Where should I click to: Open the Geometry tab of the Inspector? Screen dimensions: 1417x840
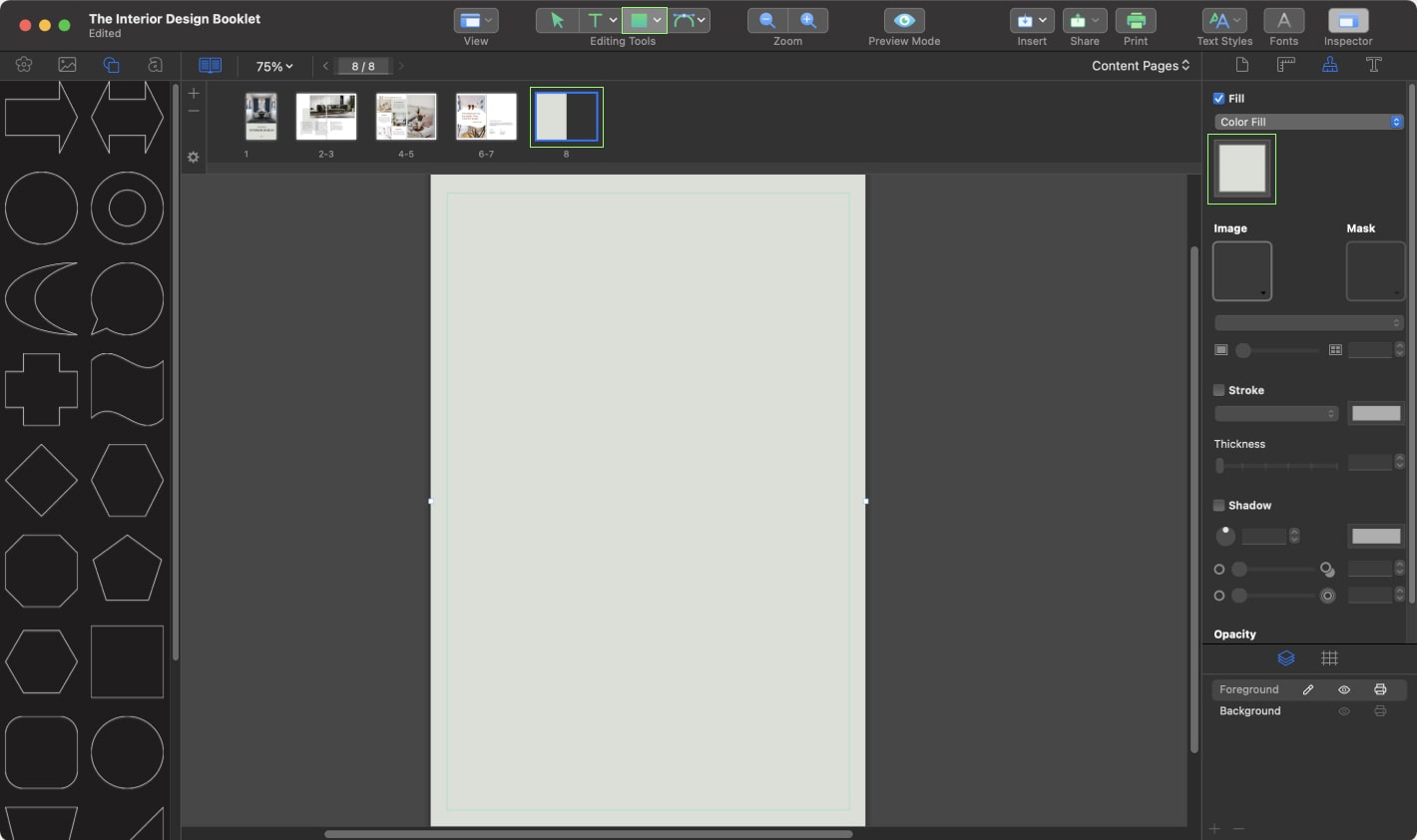point(1285,65)
